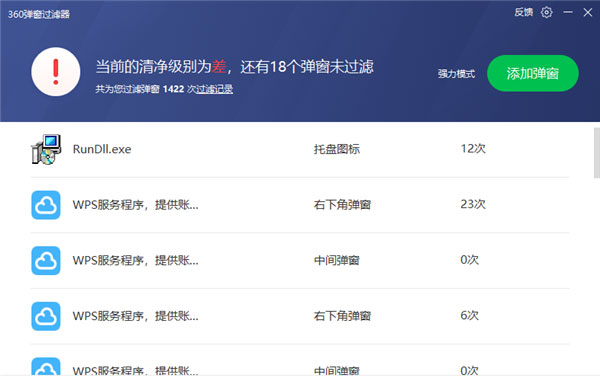Click the 1422 filtered count number
This screenshot has width=600, height=378.
(173, 89)
